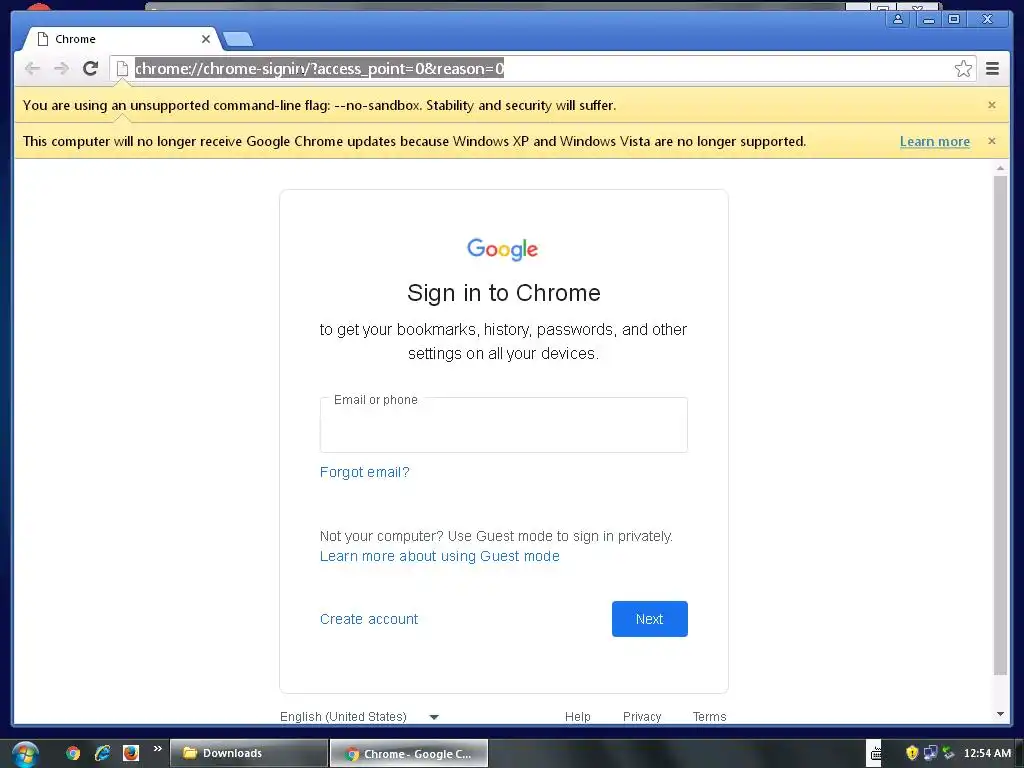The height and width of the screenshot is (768, 1024).
Task: Click the page vertical scrollbar thumb
Action: [1000, 425]
